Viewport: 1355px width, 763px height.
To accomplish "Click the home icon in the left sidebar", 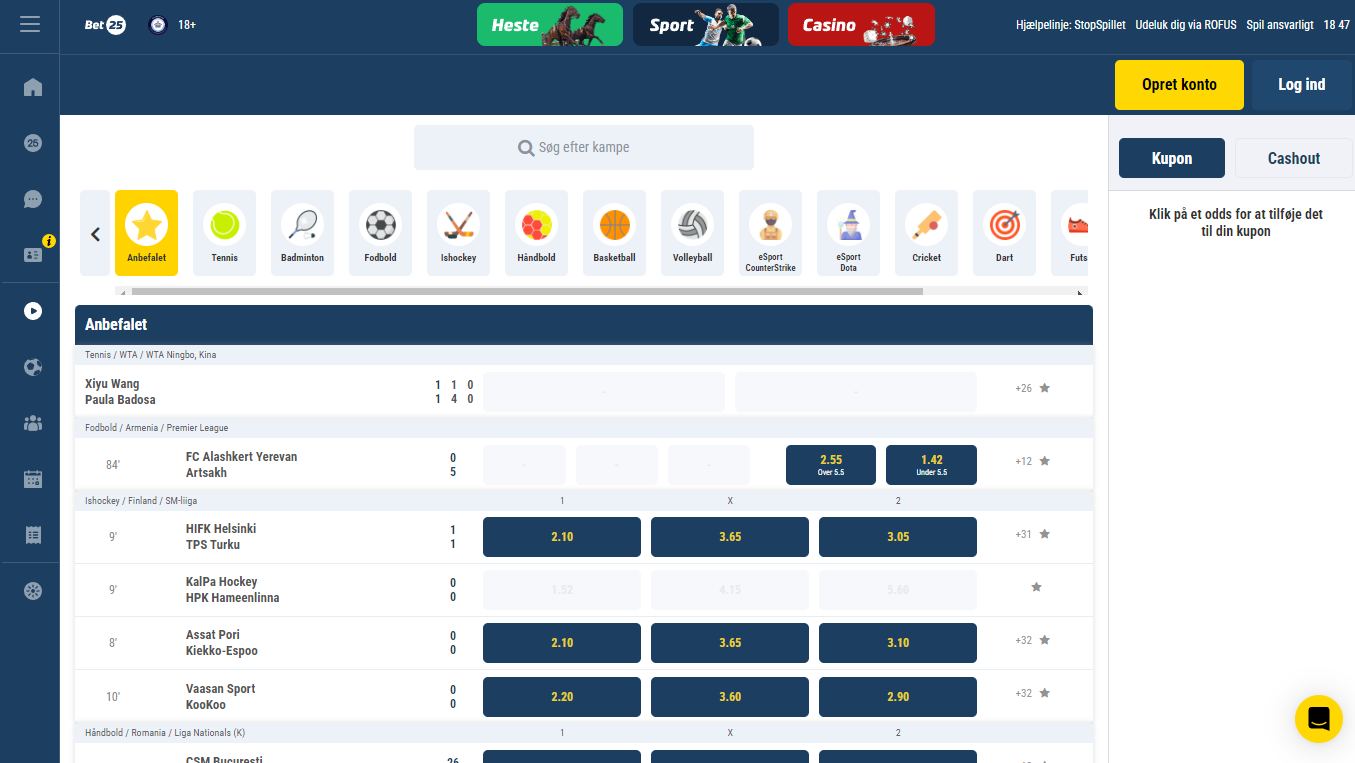I will (33, 87).
